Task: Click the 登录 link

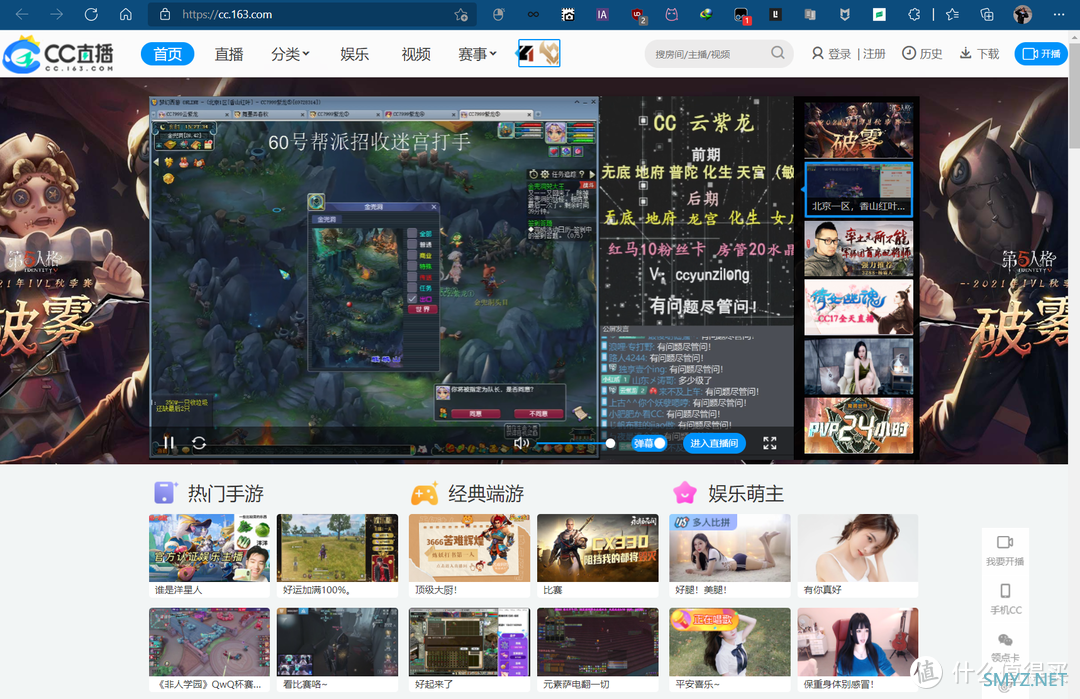Action: coord(831,54)
